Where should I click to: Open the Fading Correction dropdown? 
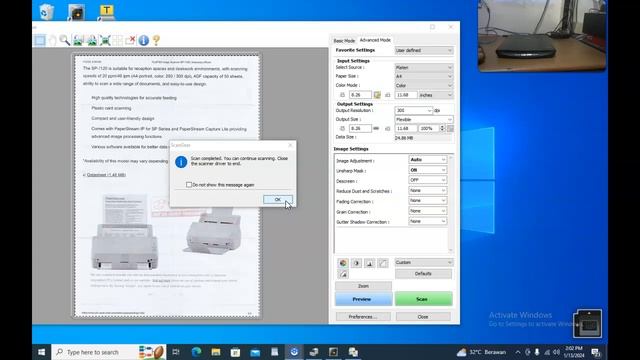pyautogui.click(x=428, y=201)
